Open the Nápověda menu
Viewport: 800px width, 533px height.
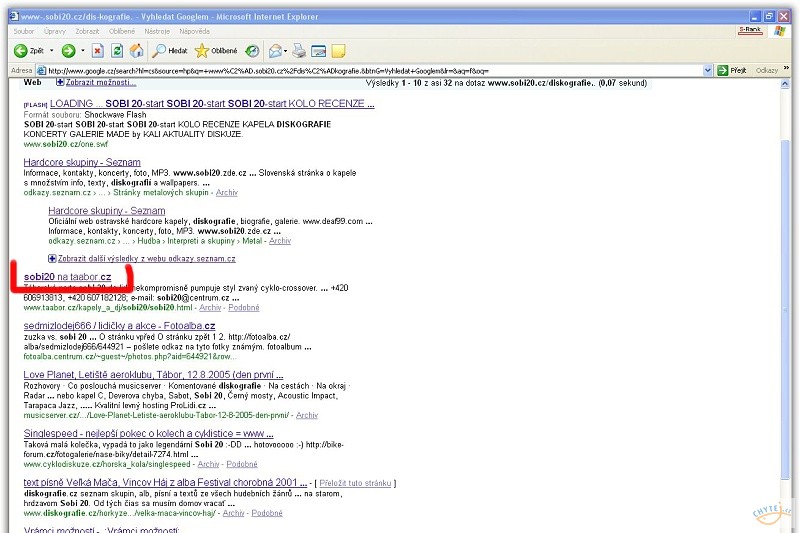coord(194,31)
